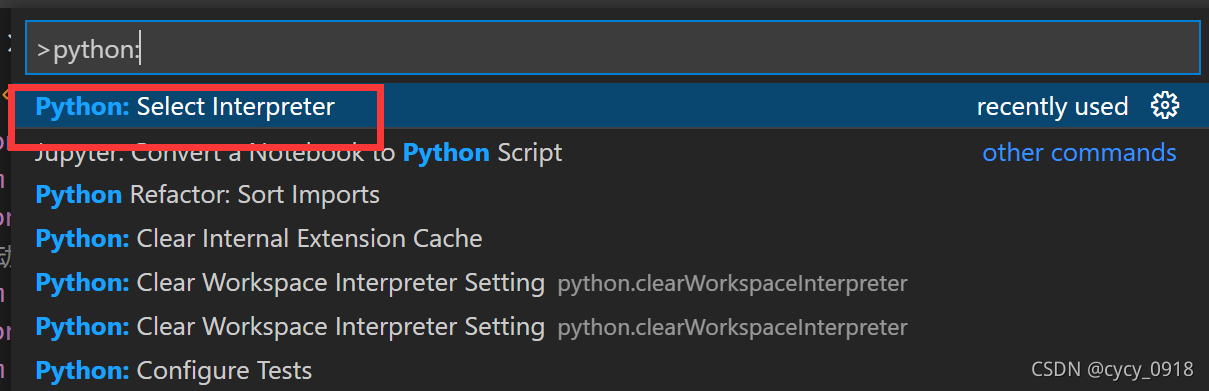Click the >python: command palette input
This screenshot has width=1209, height=391.
[612, 49]
